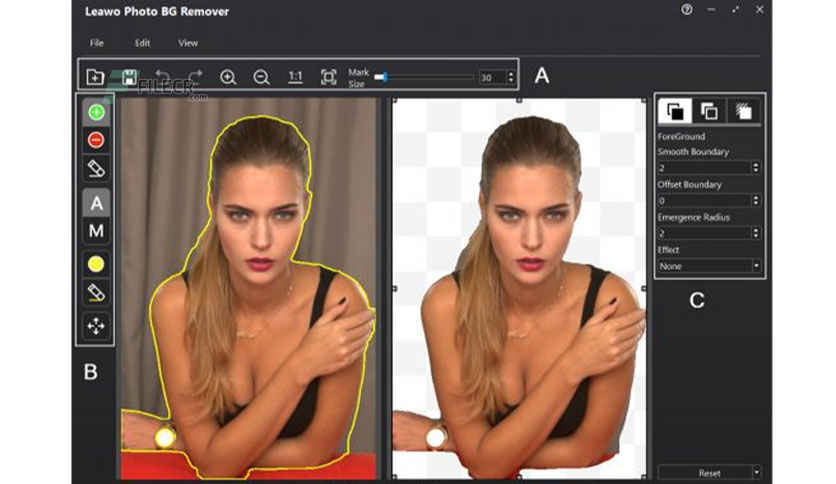Select the move/pan arrows tool
836x484 pixels.
(x=96, y=325)
